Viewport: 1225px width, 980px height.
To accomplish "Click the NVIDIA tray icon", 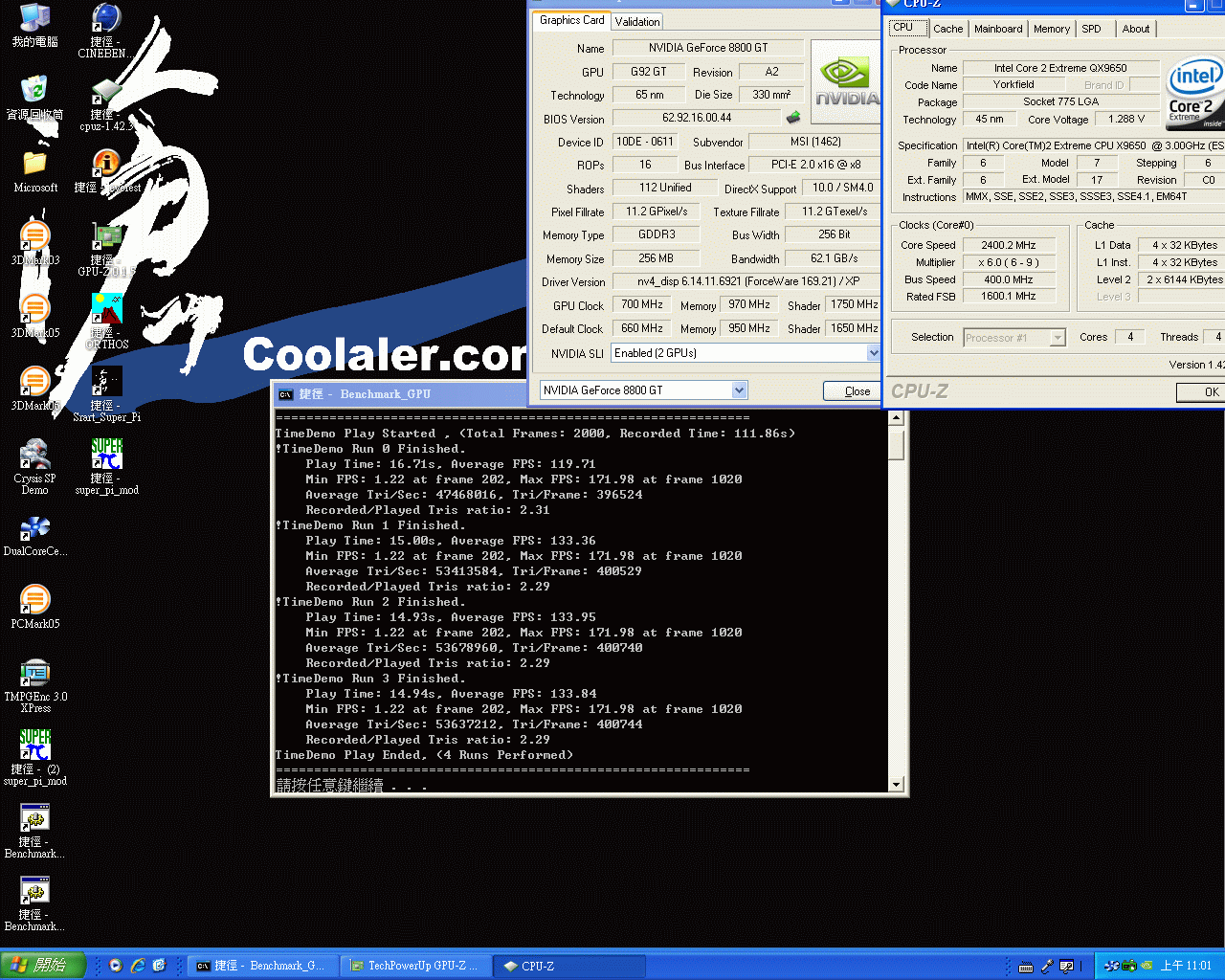I will tap(1147, 966).
